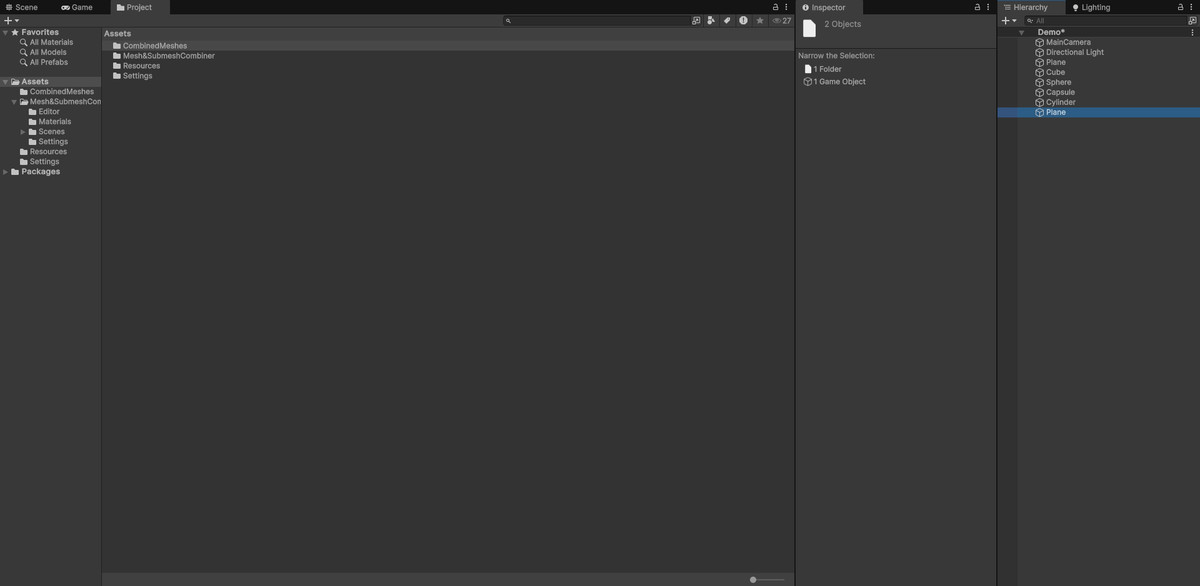Open the Inspector panel three-dot menu

989,7
